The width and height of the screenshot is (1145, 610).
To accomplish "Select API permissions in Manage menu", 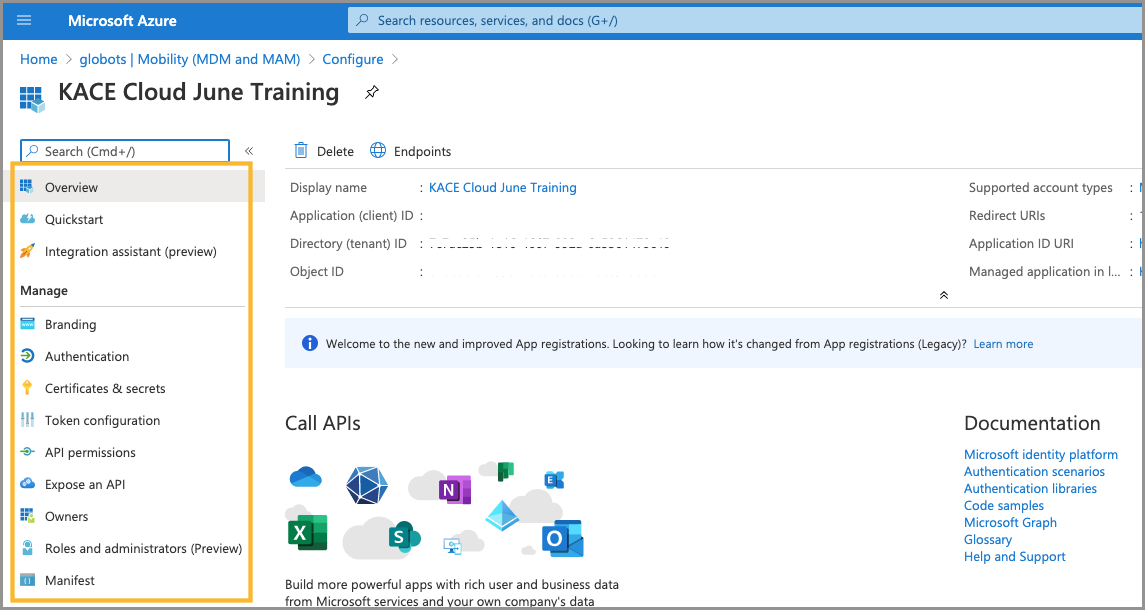I will pos(90,452).
